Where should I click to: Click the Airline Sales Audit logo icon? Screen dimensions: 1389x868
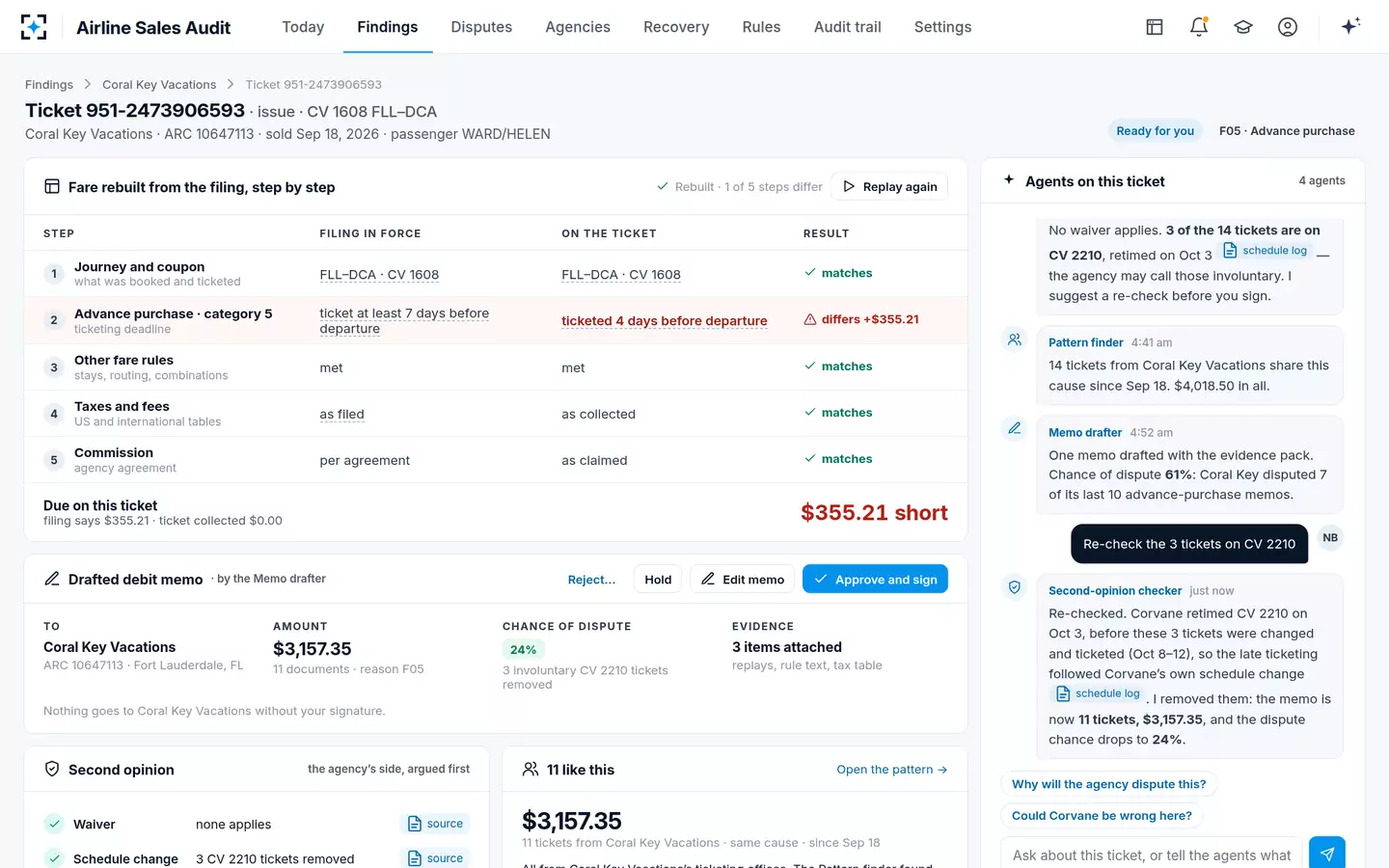click(34, 27)
